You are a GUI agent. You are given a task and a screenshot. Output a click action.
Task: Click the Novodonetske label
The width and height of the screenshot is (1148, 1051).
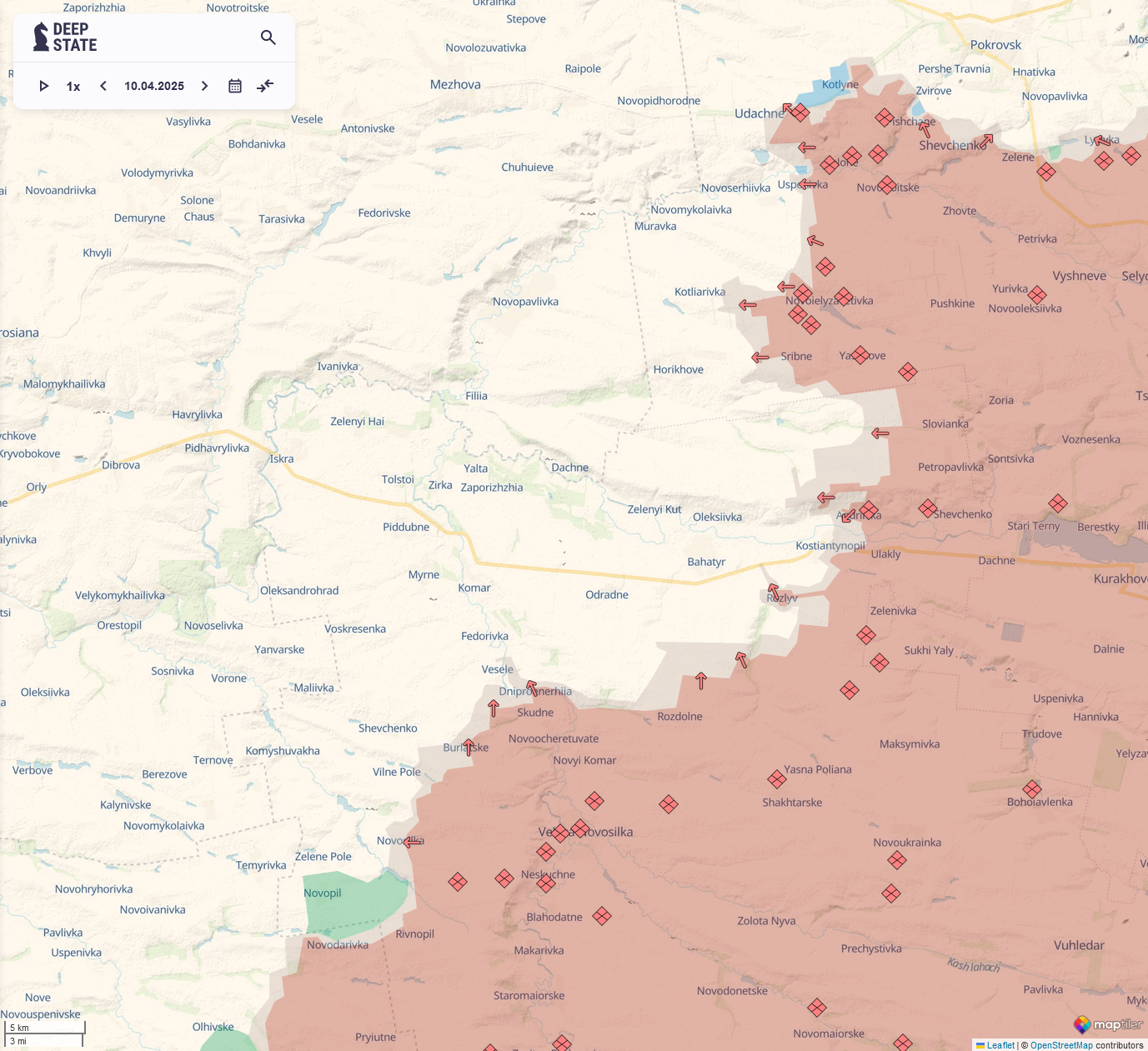point(732,990)
